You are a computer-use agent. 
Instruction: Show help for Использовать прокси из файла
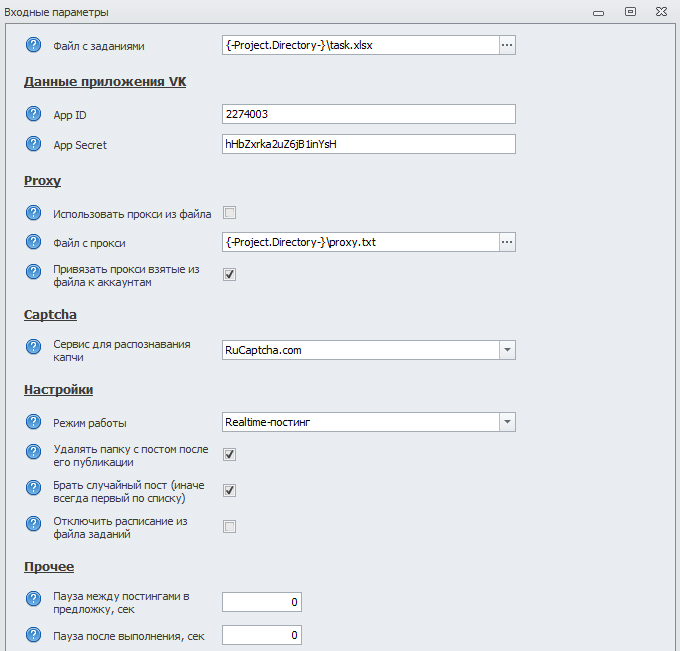(33, 213)
